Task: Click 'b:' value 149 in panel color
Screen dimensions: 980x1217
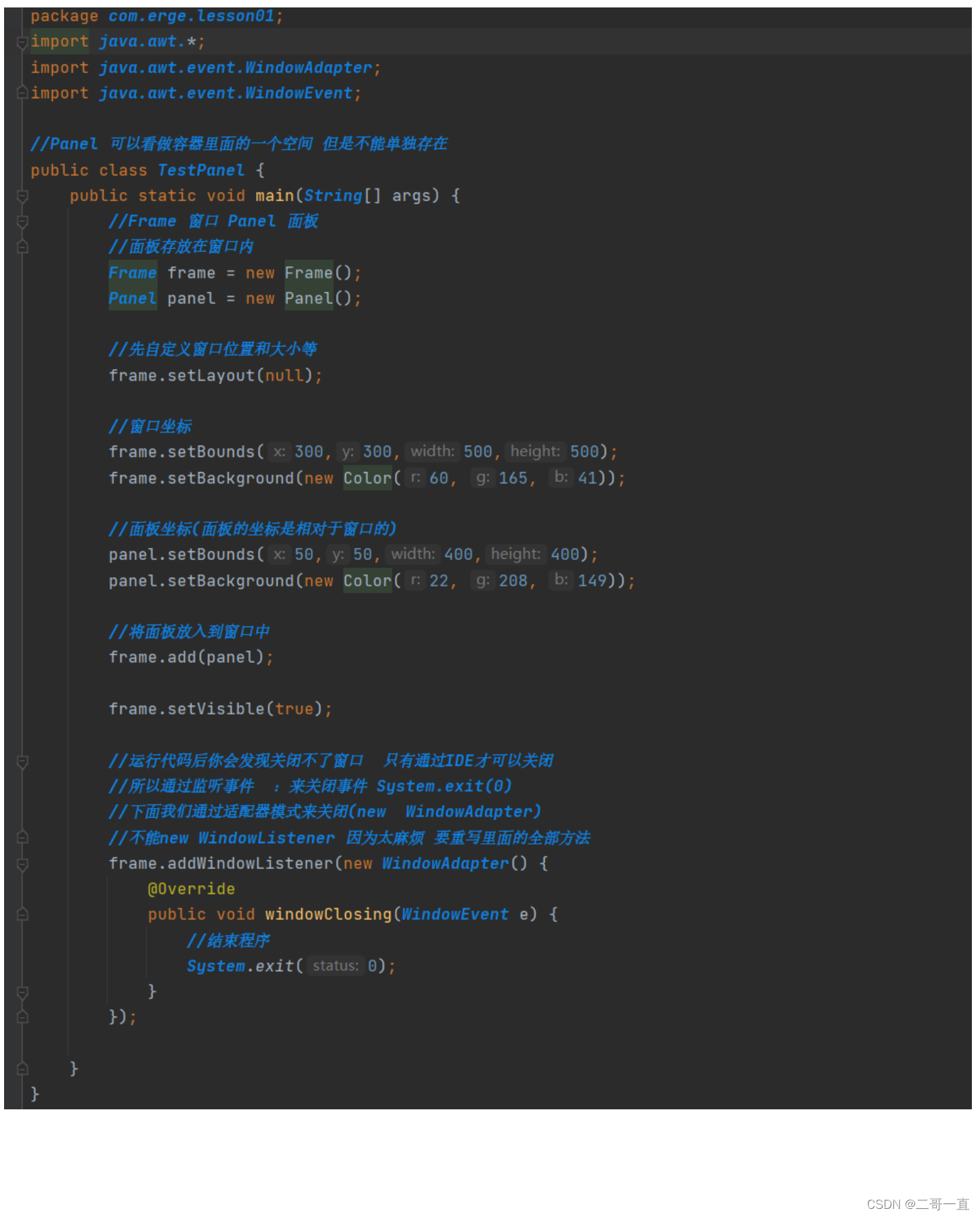Action: [x=592, y=581]
